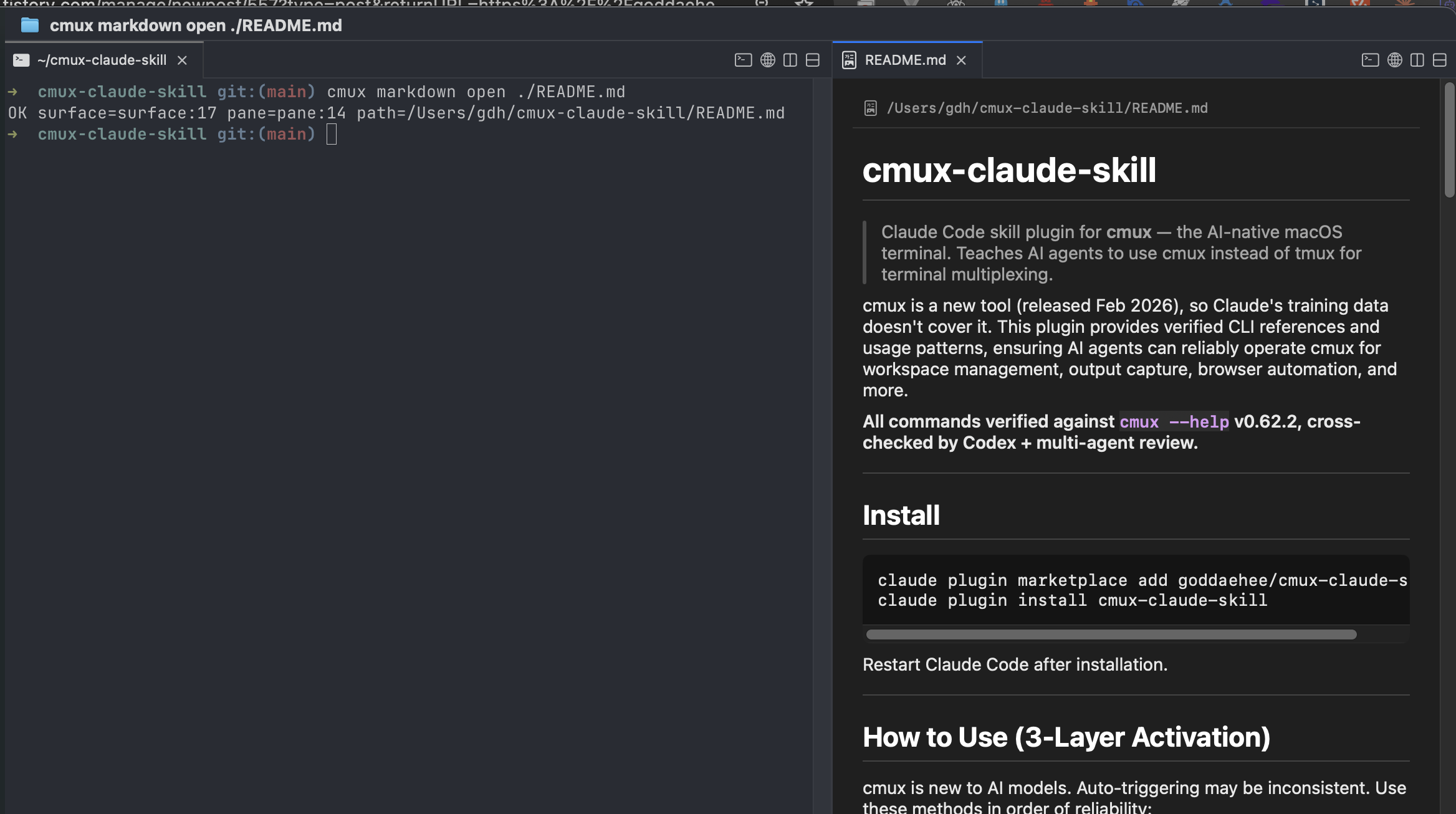Image resolution: width=1456 pixels, height=814 pixels.
Task: Click the 'cmux markdown open ./README.md' command
Action: [476, 92]
